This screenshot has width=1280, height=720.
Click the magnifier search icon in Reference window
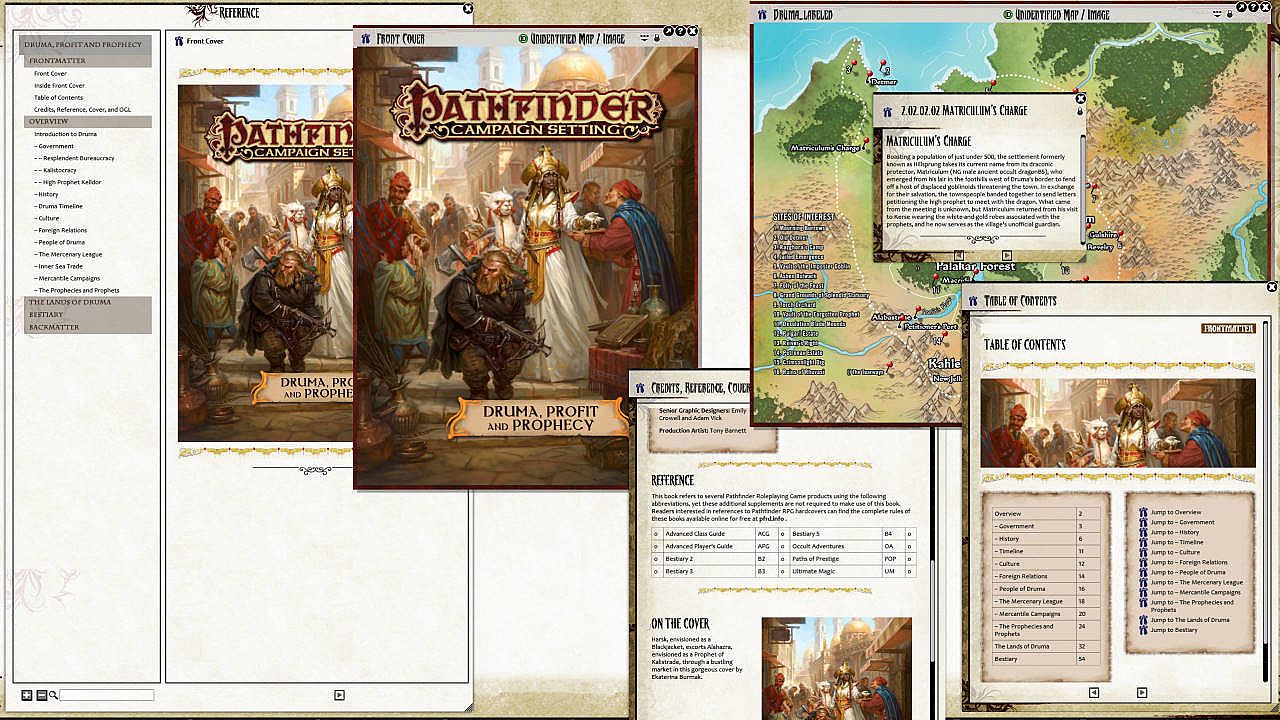pos(53,695)
